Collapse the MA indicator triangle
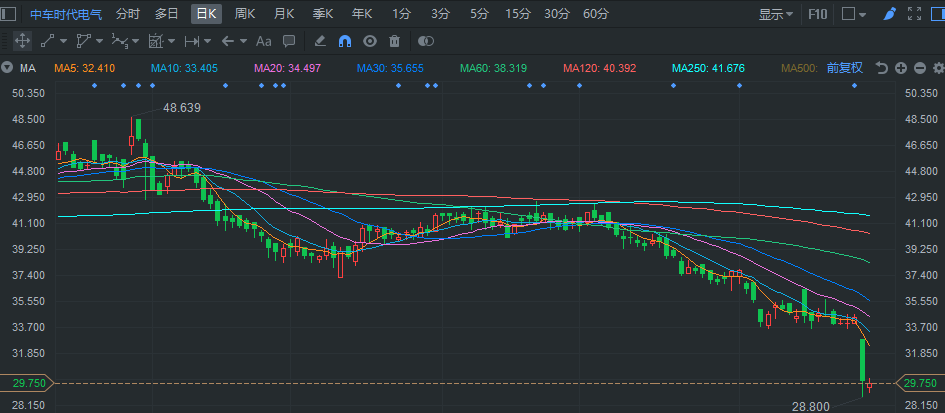 [7, 68]
